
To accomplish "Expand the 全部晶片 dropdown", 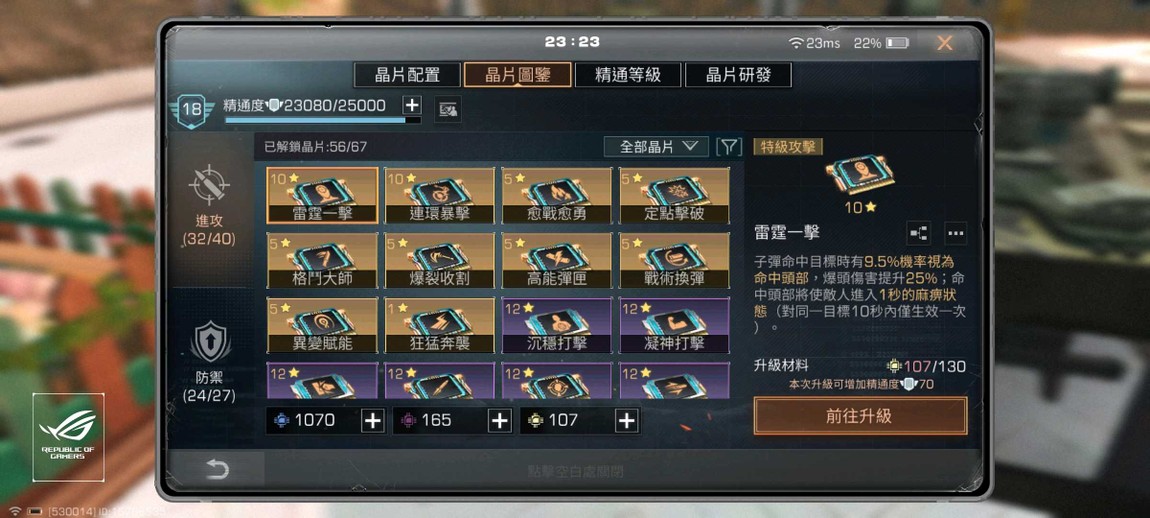I will point(656,147).
